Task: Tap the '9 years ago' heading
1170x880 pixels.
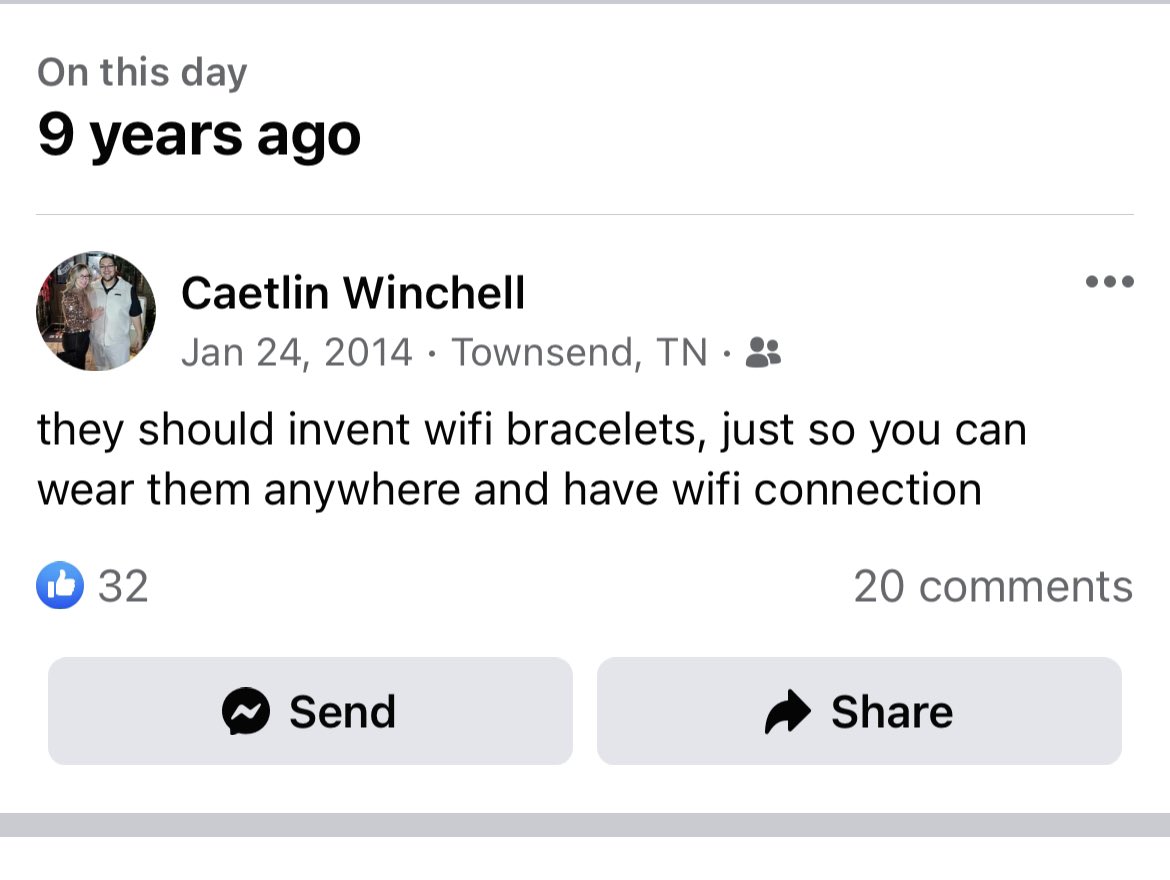Action: point(199,137)
